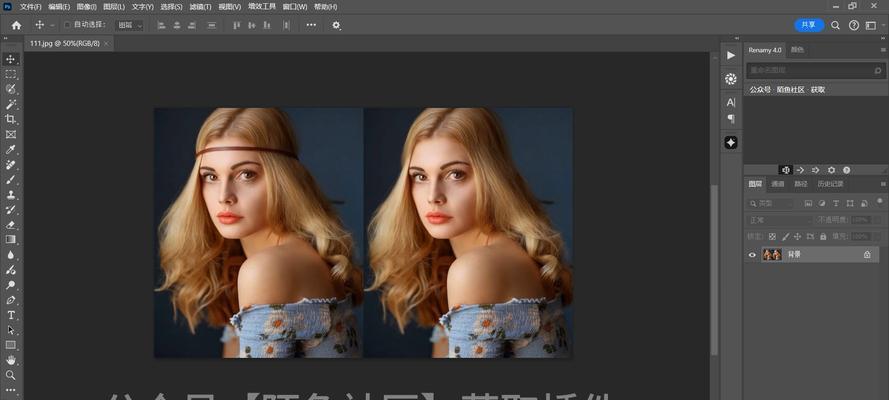The width and height of the screenshot is (889, 400).
Task: Toggle lock all padlock icon in lock row
Action: click(x=823, y=237)
